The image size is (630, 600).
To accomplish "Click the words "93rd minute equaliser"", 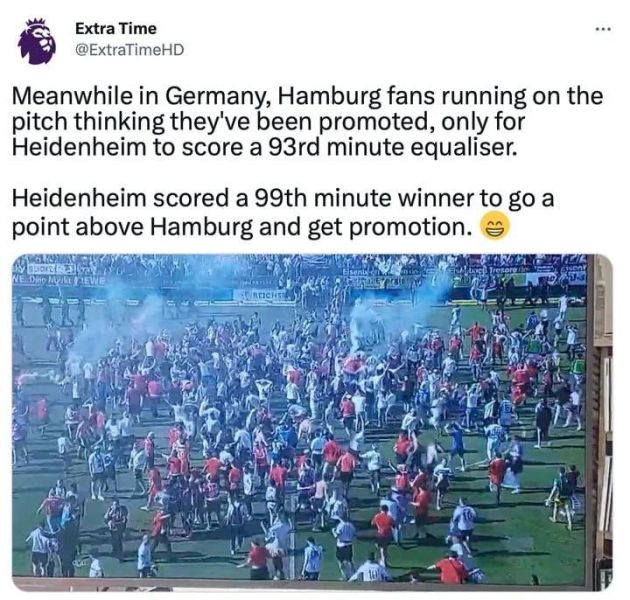I will click(x=391, y=148).
